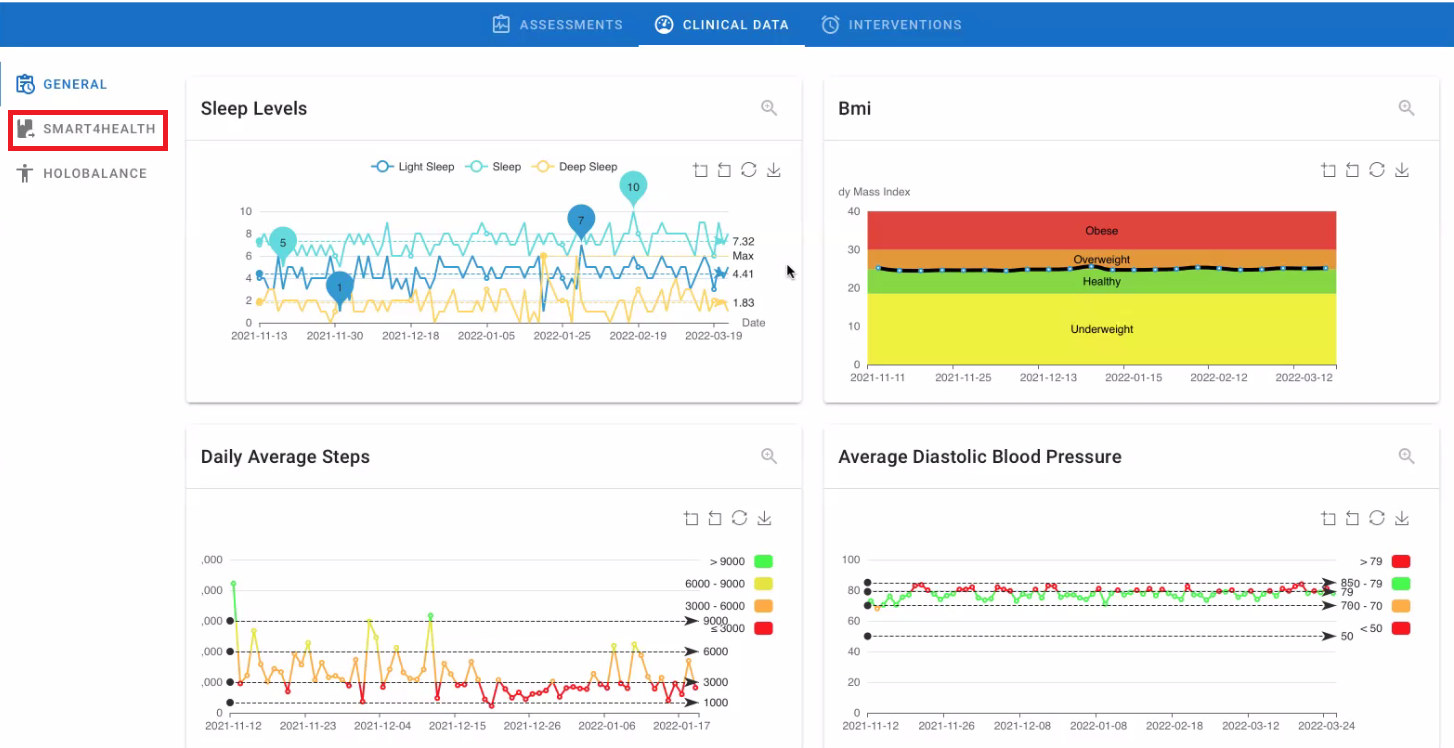The width and height of the screenshot is (1454, 748).
Task: Toggle the 6000 - 9000 steps range legend
Action: tap(728, 584)
